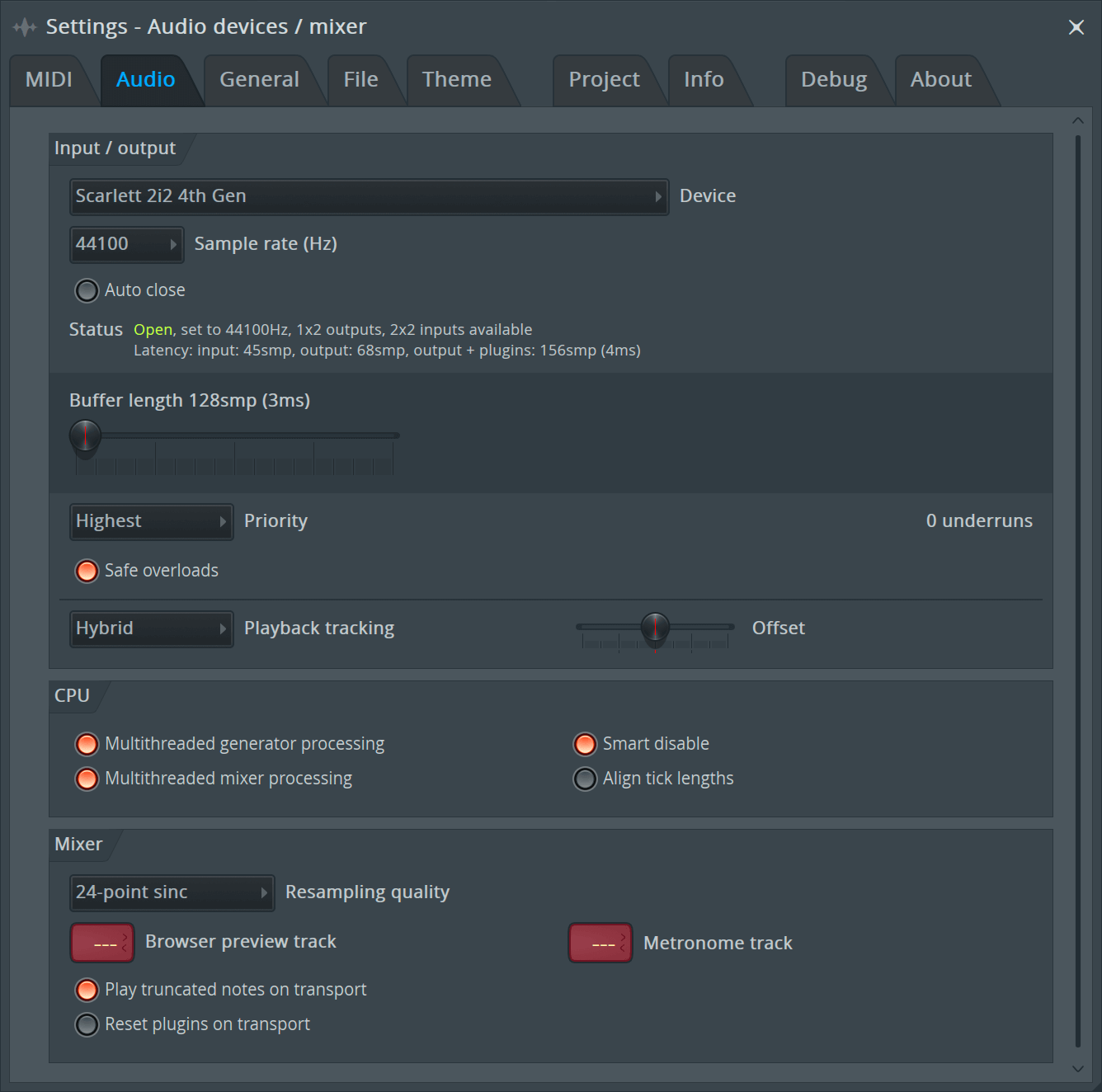The height and width of the screenshot is (1092, 1102).
Task: Toggle Multithreaded generator processing
Action: (x=87, y=744)
